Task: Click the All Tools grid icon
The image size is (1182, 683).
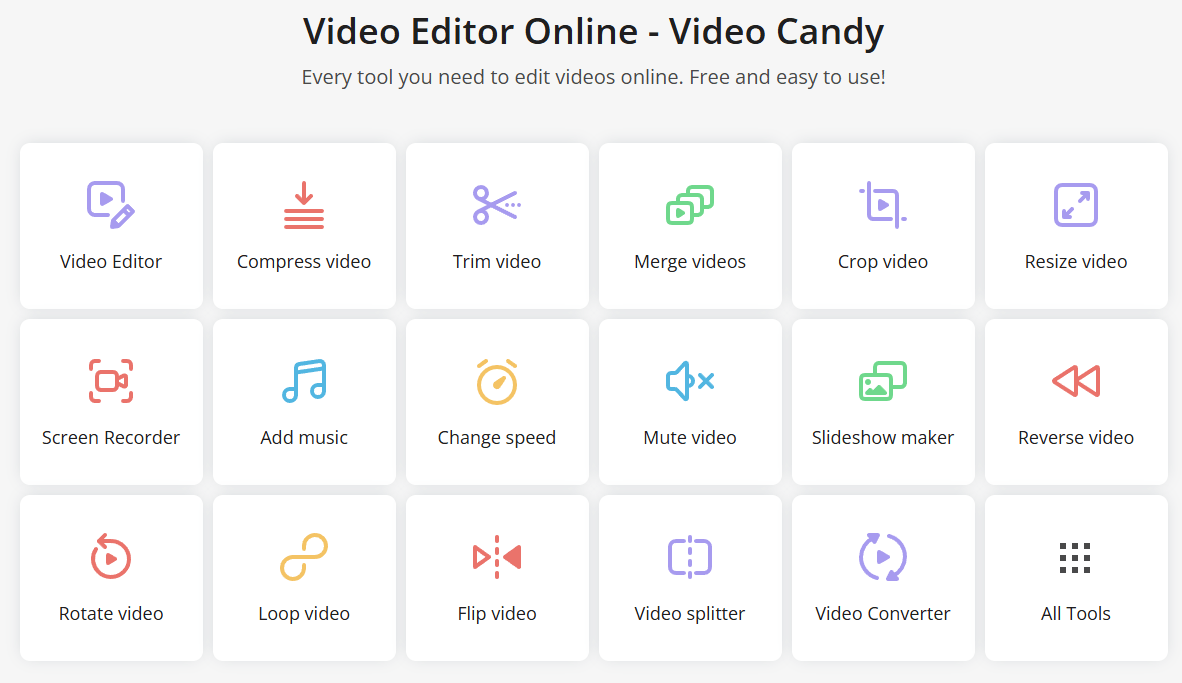Action: pos(1075,558)
